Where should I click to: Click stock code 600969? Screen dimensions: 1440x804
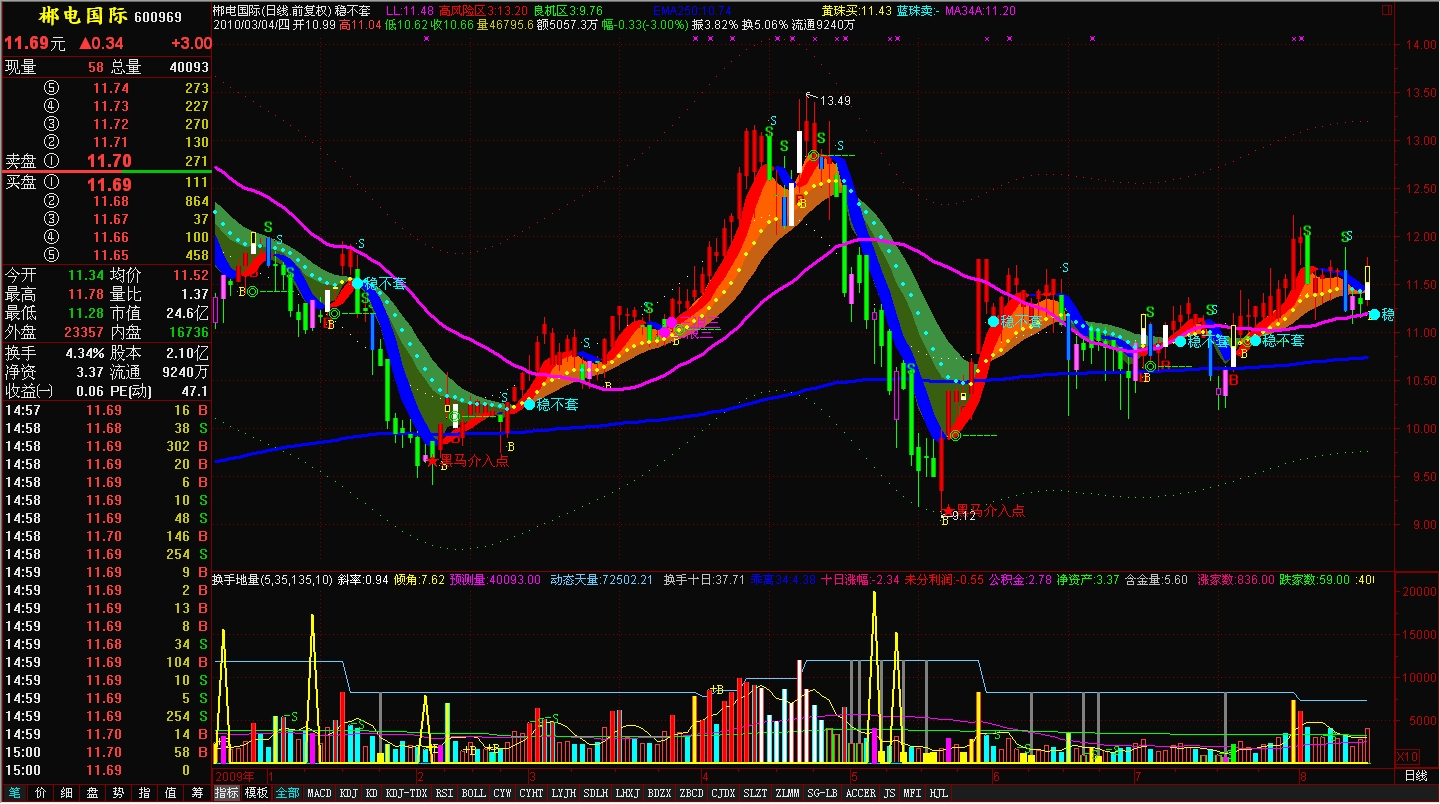[x=158, y=17]
